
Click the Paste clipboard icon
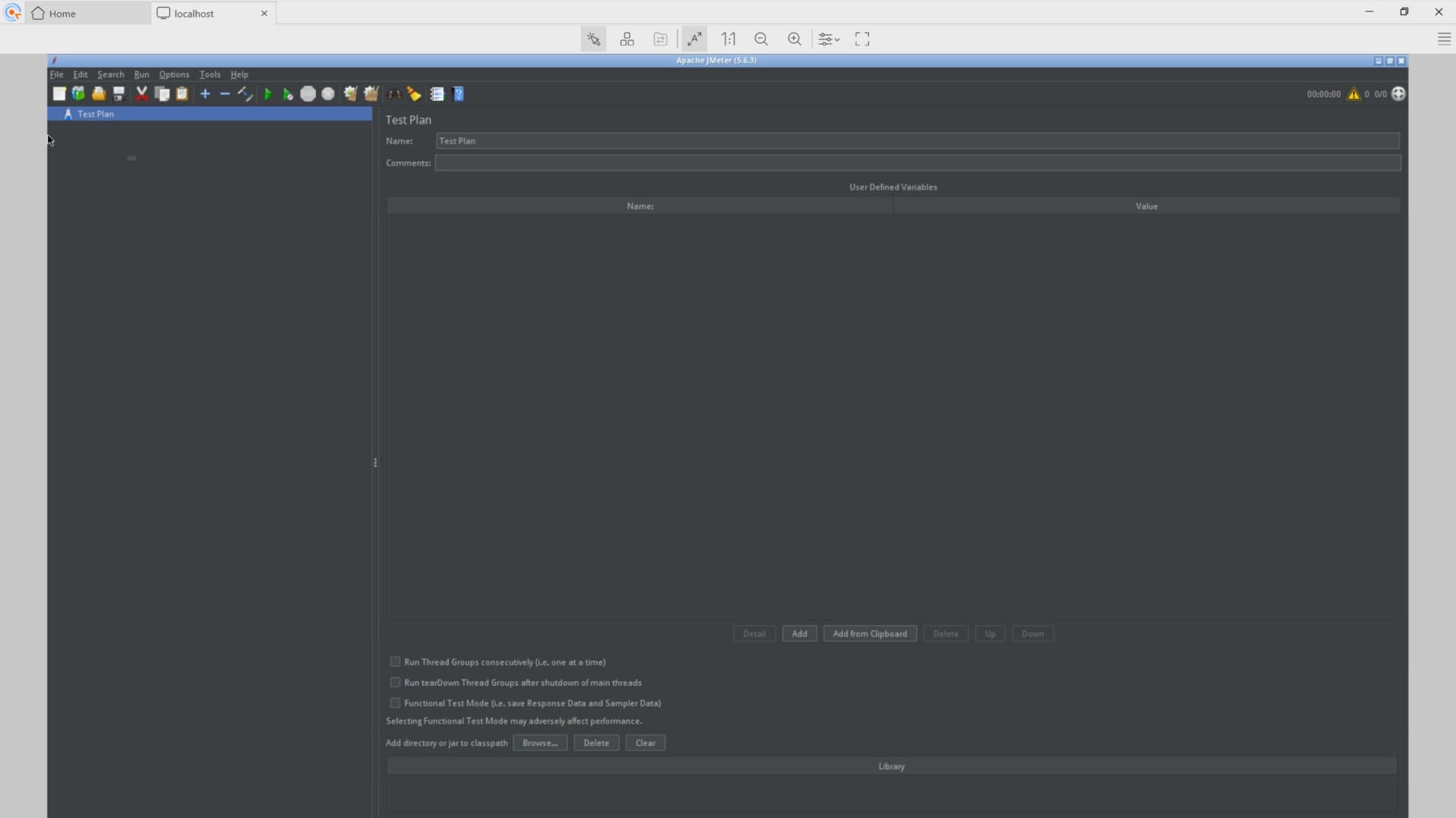point(182,93)
